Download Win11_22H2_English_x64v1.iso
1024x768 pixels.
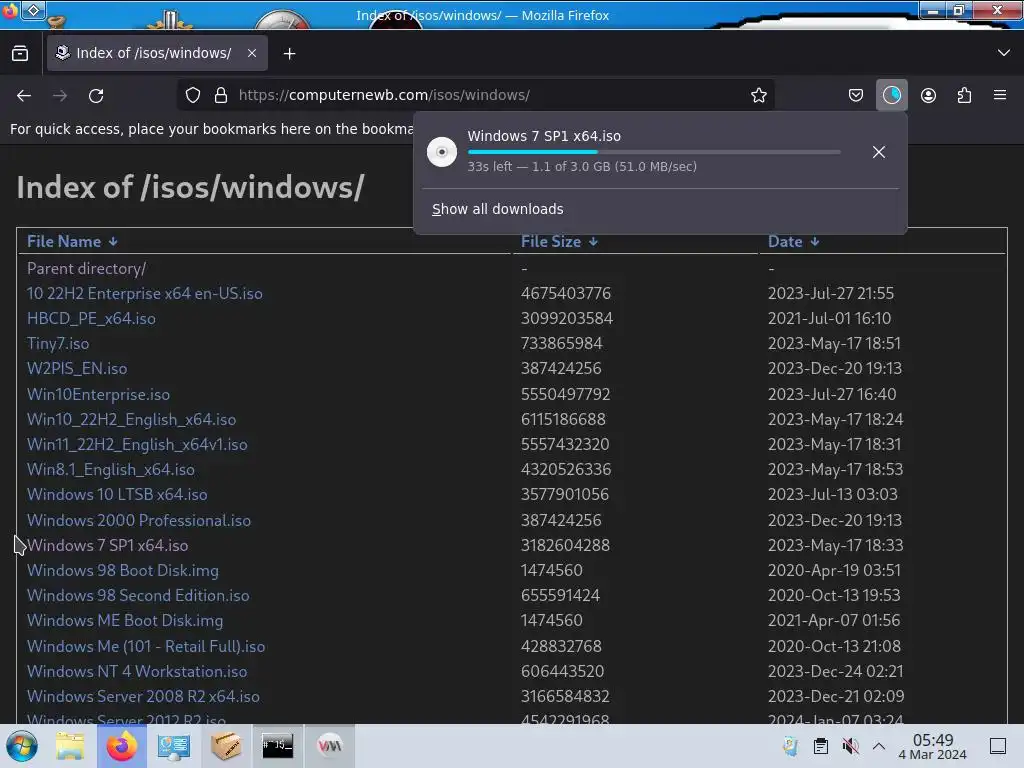pos(136,444)
